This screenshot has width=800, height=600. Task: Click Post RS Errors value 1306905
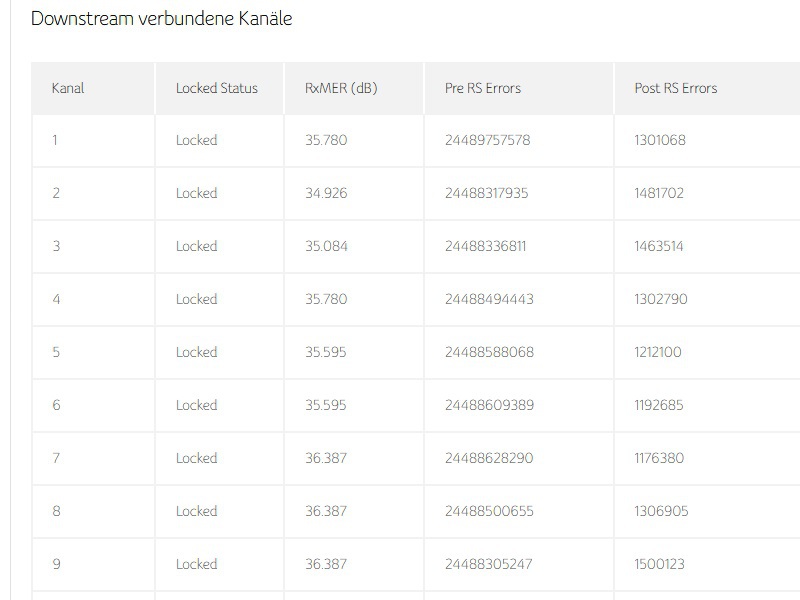pos(660,511)
